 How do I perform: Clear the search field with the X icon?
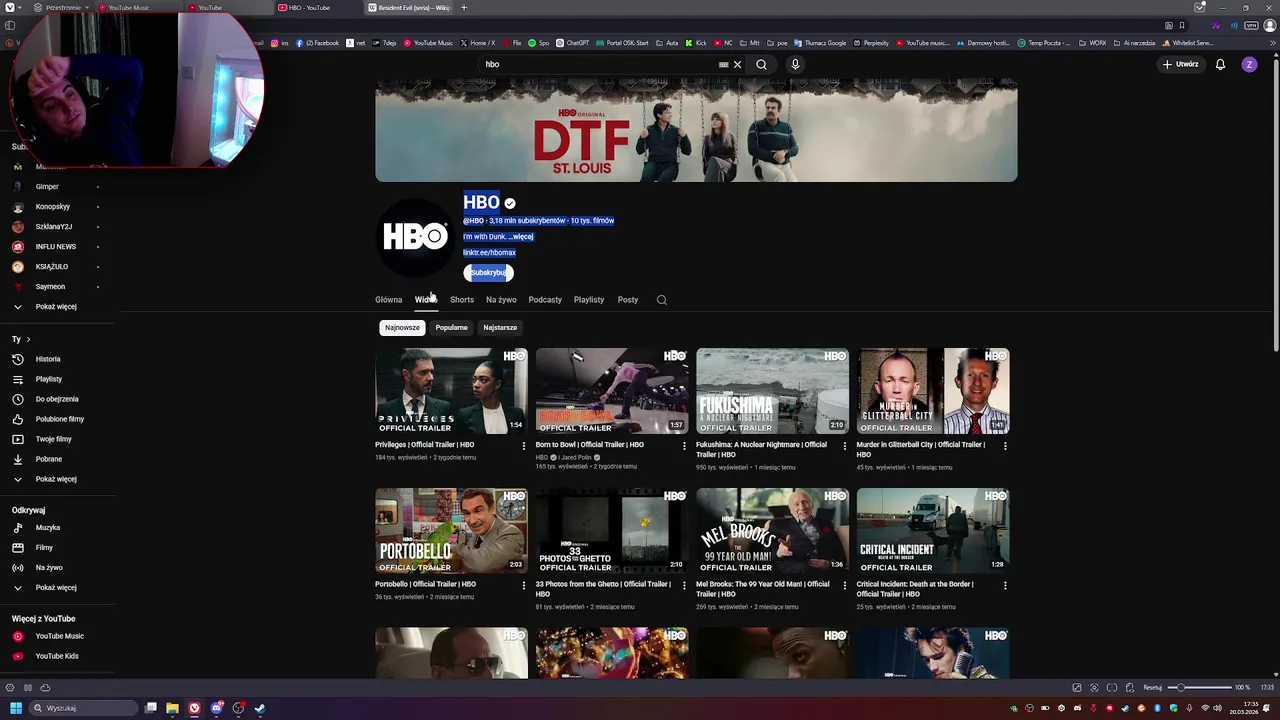point(737,64)
